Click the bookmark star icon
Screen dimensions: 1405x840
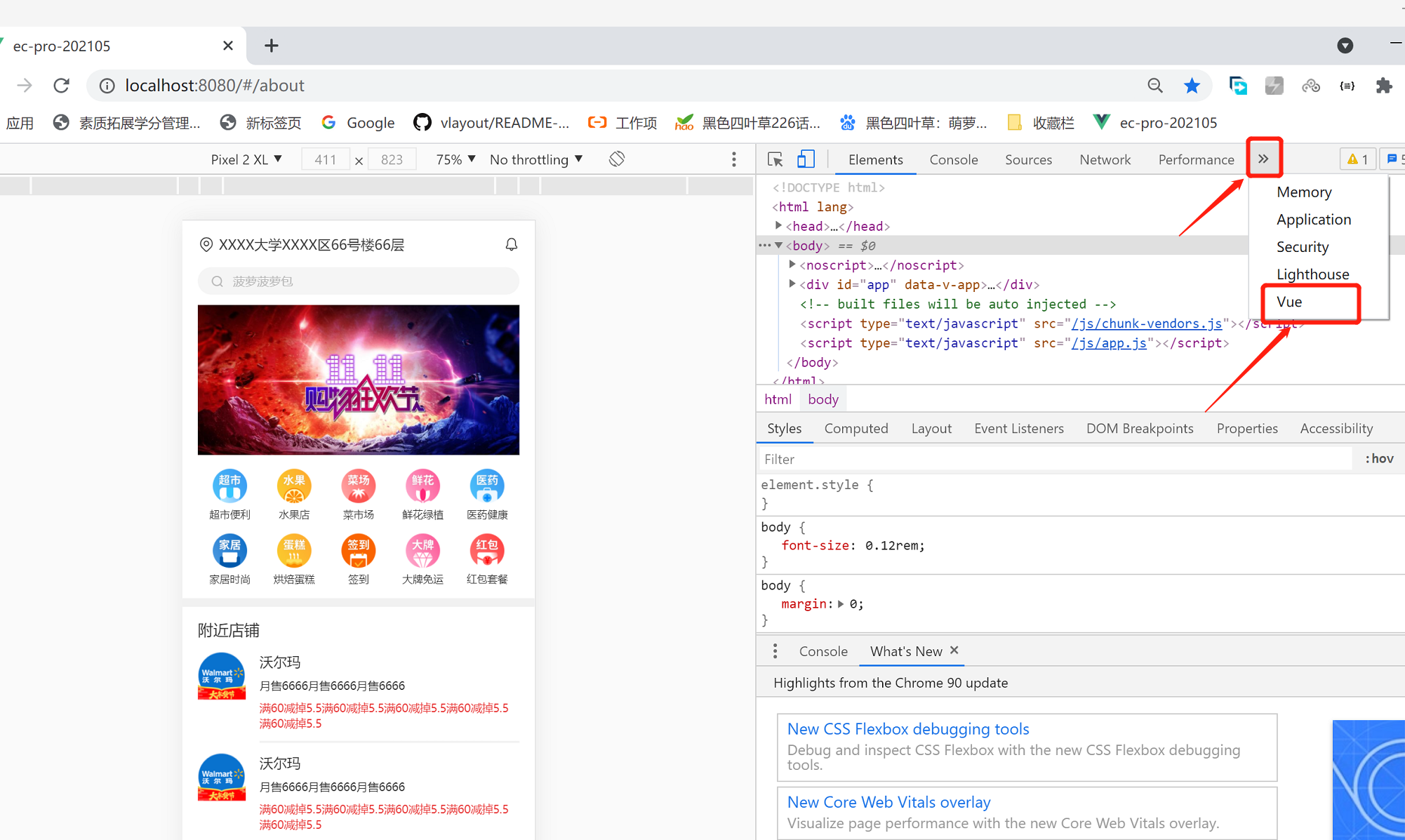1192,86
